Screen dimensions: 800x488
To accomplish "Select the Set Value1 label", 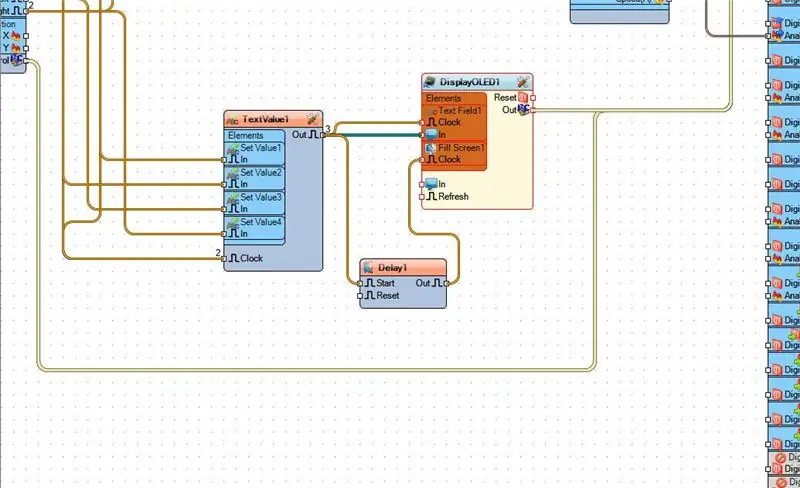I will tap(261, 148).
